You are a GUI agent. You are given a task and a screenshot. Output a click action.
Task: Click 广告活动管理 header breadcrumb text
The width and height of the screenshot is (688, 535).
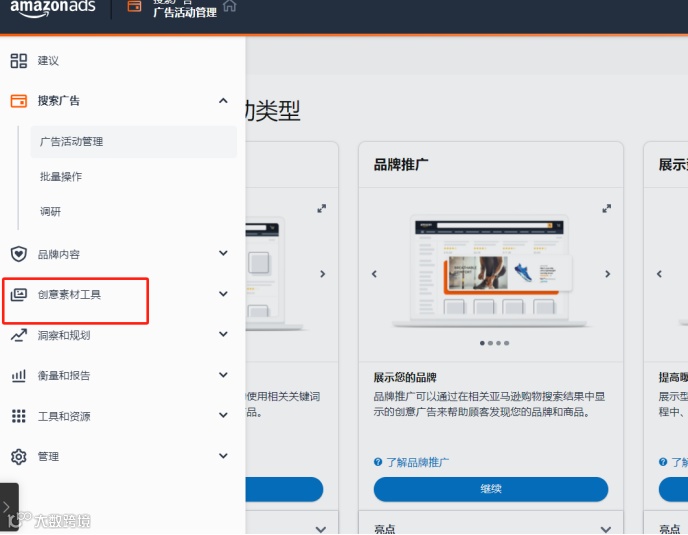185,12
